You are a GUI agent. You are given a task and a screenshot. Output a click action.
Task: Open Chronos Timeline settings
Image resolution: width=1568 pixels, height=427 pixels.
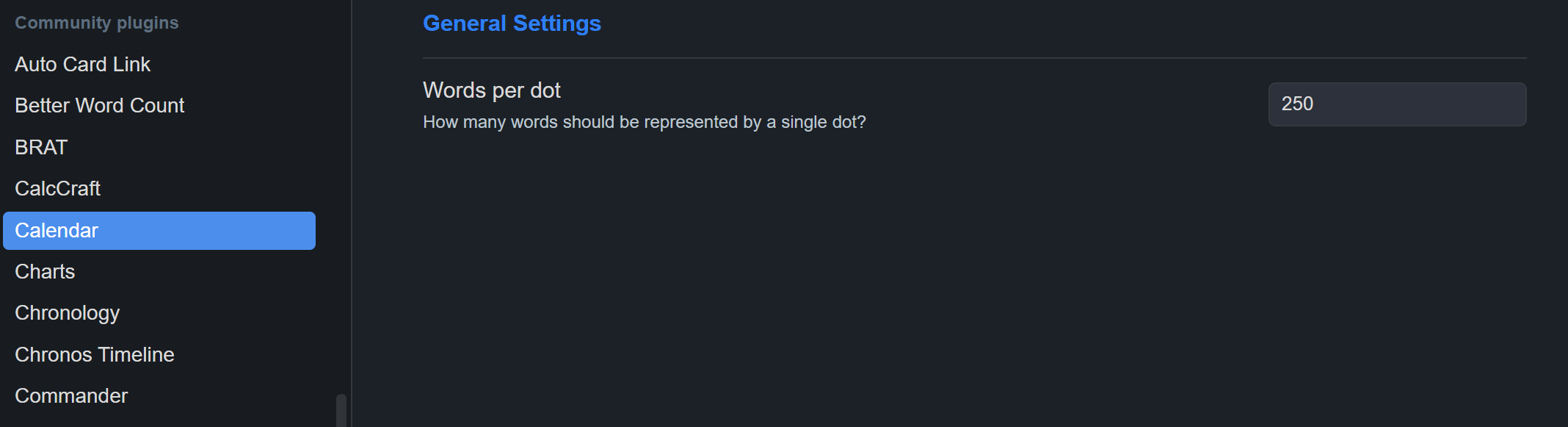[94, 355]
